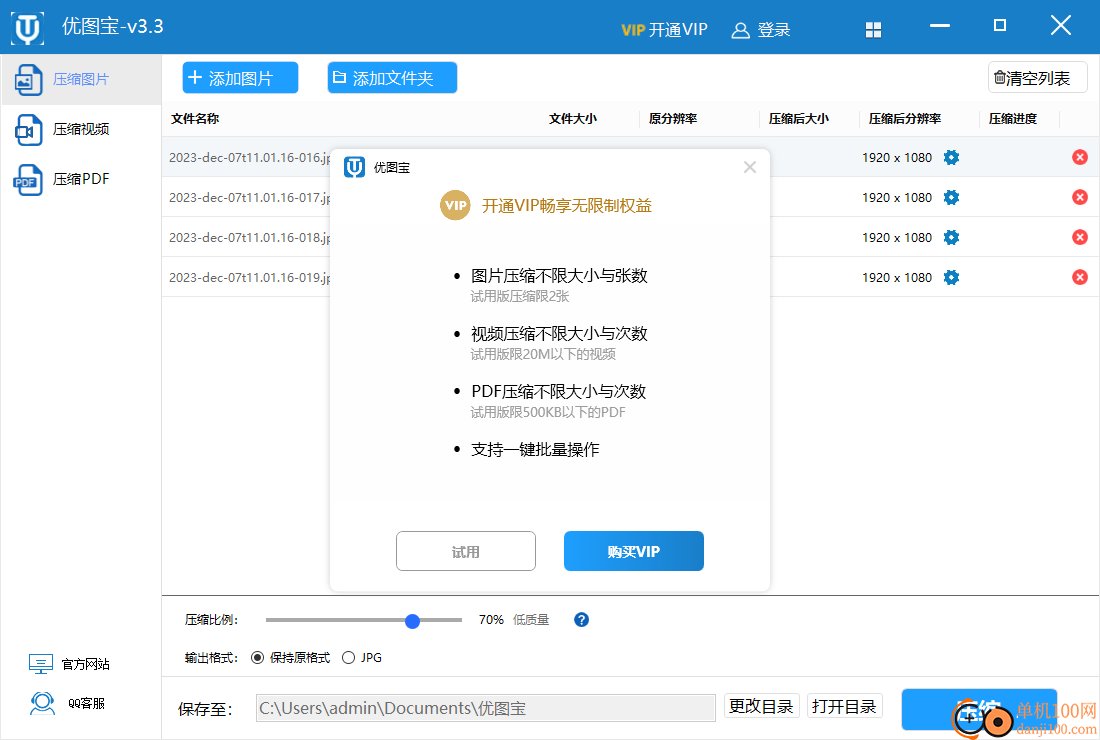Click the 添加图片 button
This screenshot has width=1100, height=740.
[240, 78]
